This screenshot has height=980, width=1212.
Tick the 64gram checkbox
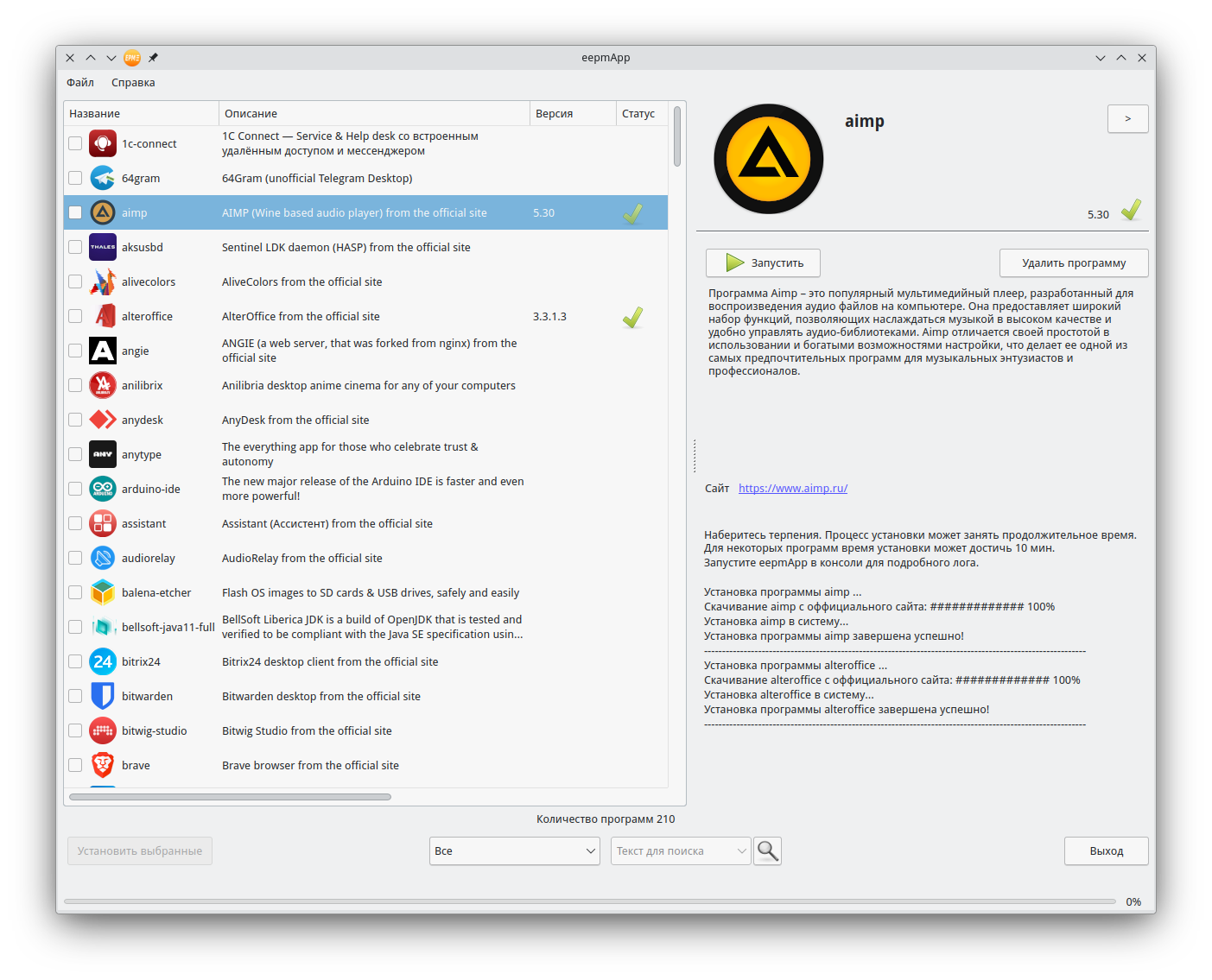[75, 178]
